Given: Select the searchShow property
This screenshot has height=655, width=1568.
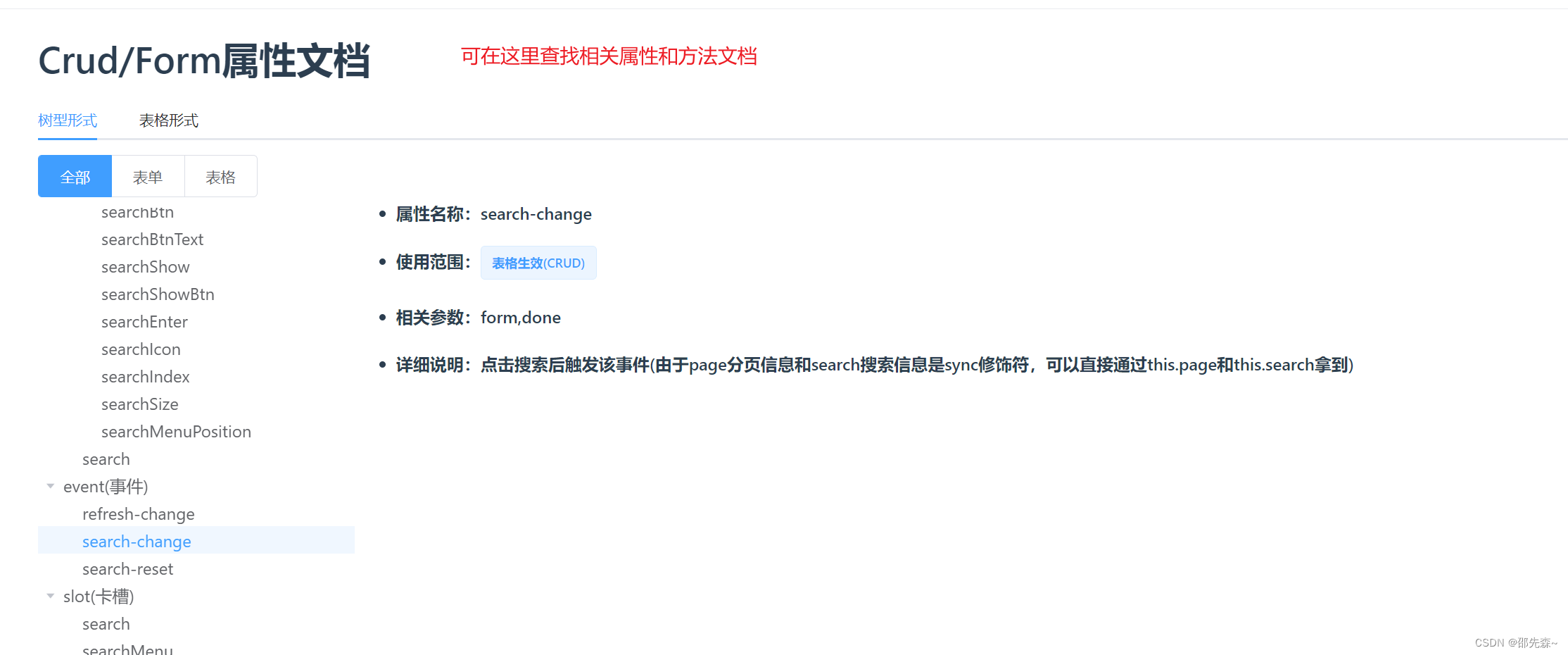Looking at the screenshot, I should [145, 267].
